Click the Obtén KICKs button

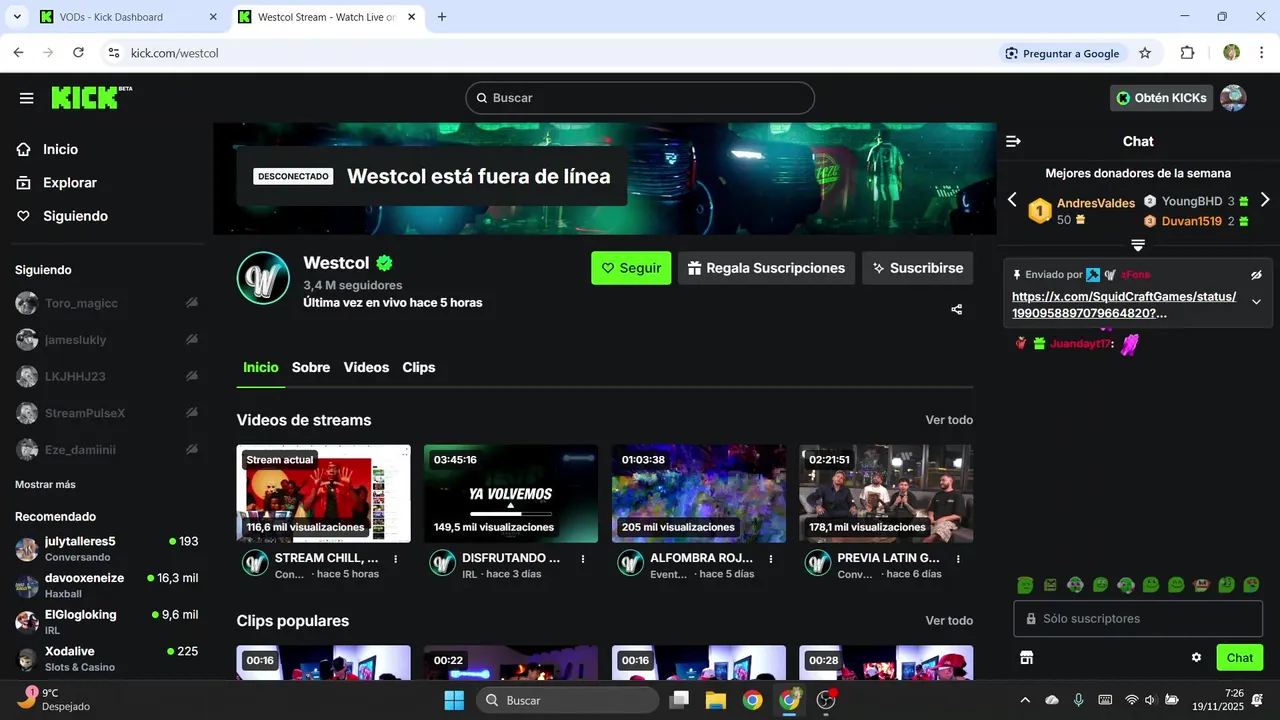(1161, 98)
